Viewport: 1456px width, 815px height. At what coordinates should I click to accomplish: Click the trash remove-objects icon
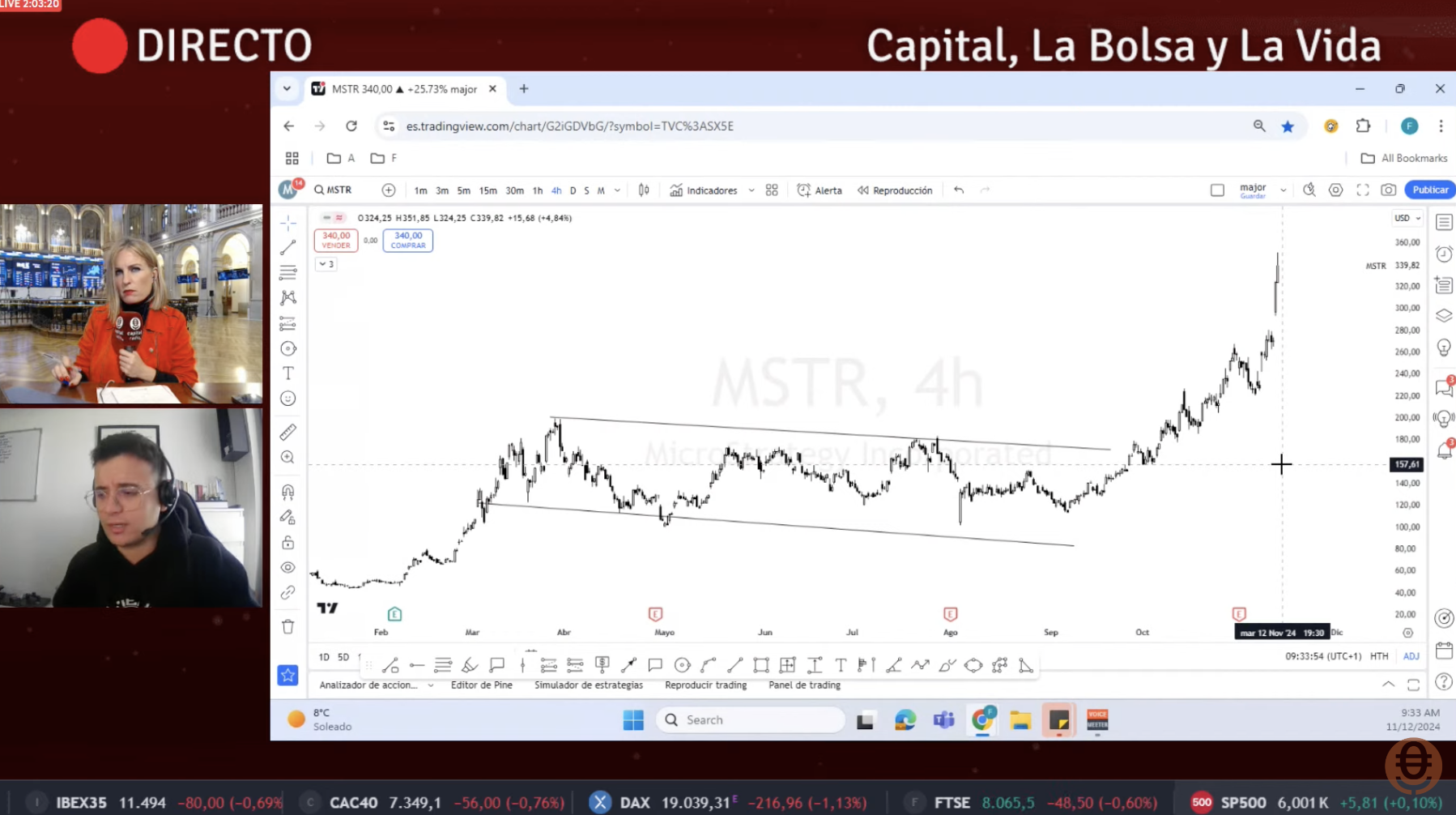[x=288, y=626]
